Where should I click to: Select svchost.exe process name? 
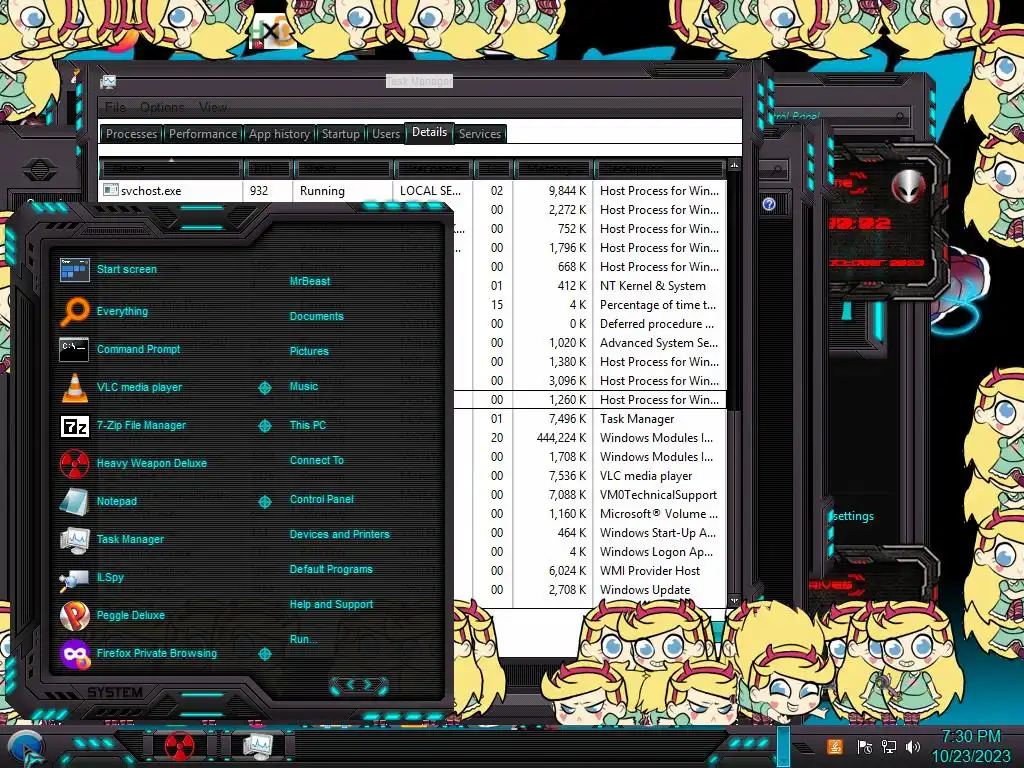151,191
